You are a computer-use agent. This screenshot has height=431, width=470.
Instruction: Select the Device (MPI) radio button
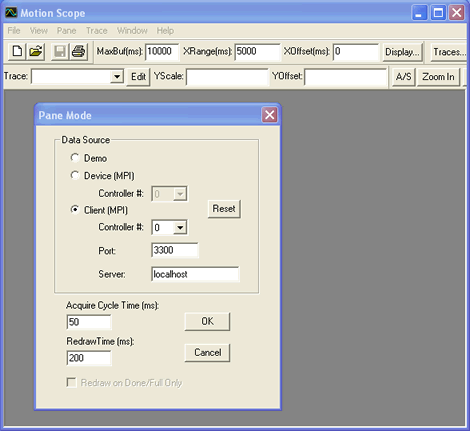pyautogui.click(x=75, y=175)
